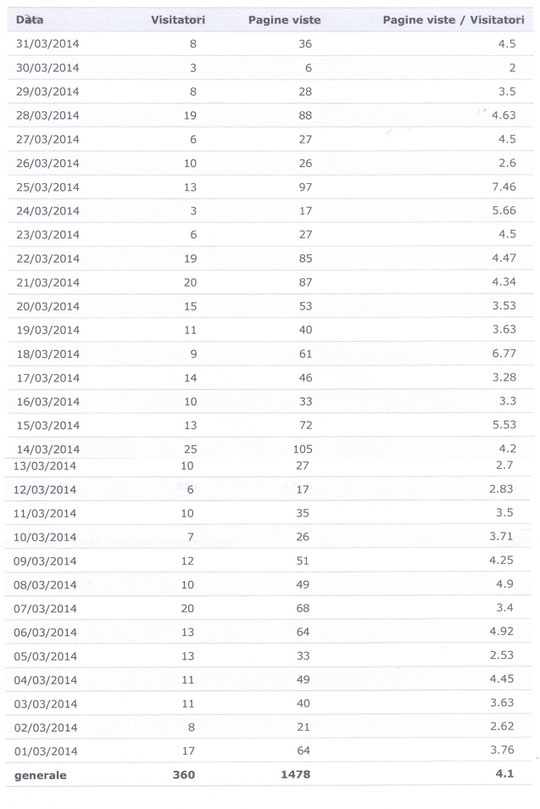The image size is (540, 809).
Task: Click Pagine viste / Visitatori header
Action: click(x=453, y=20)
